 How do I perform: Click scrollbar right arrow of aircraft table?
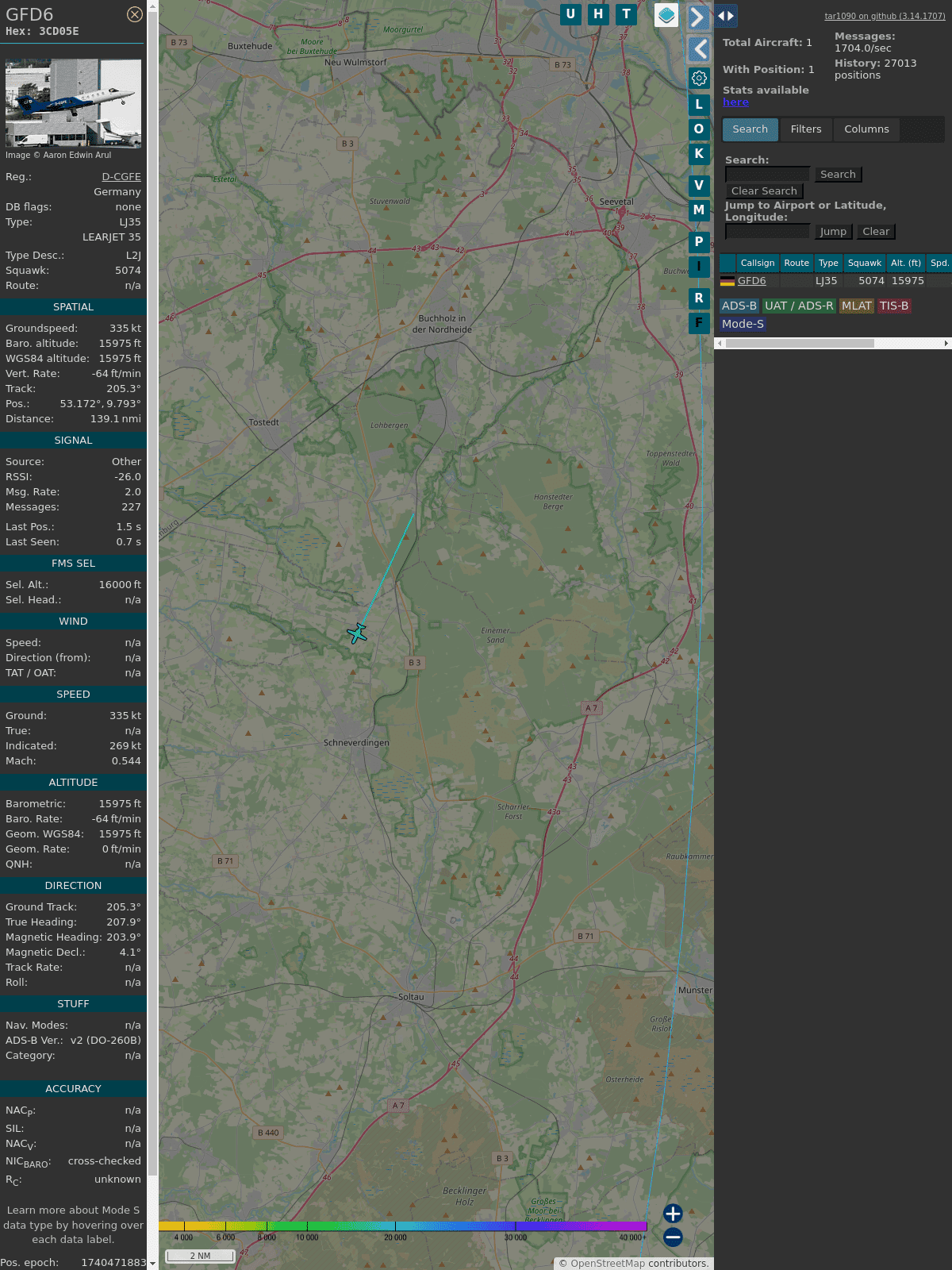click(946, 344)
